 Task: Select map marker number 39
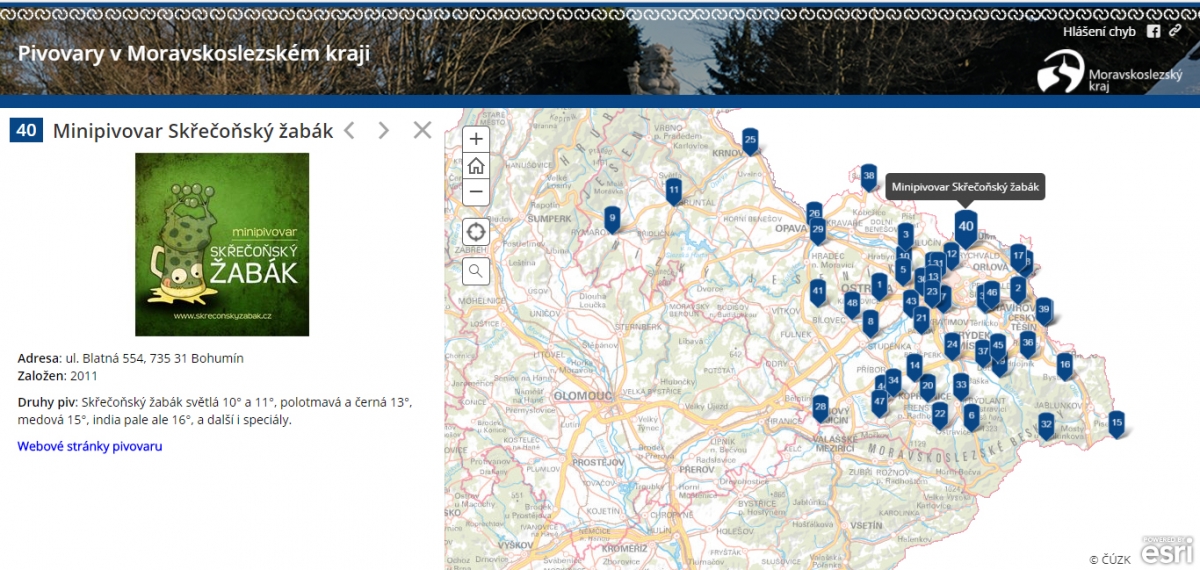coord(1044,310)
